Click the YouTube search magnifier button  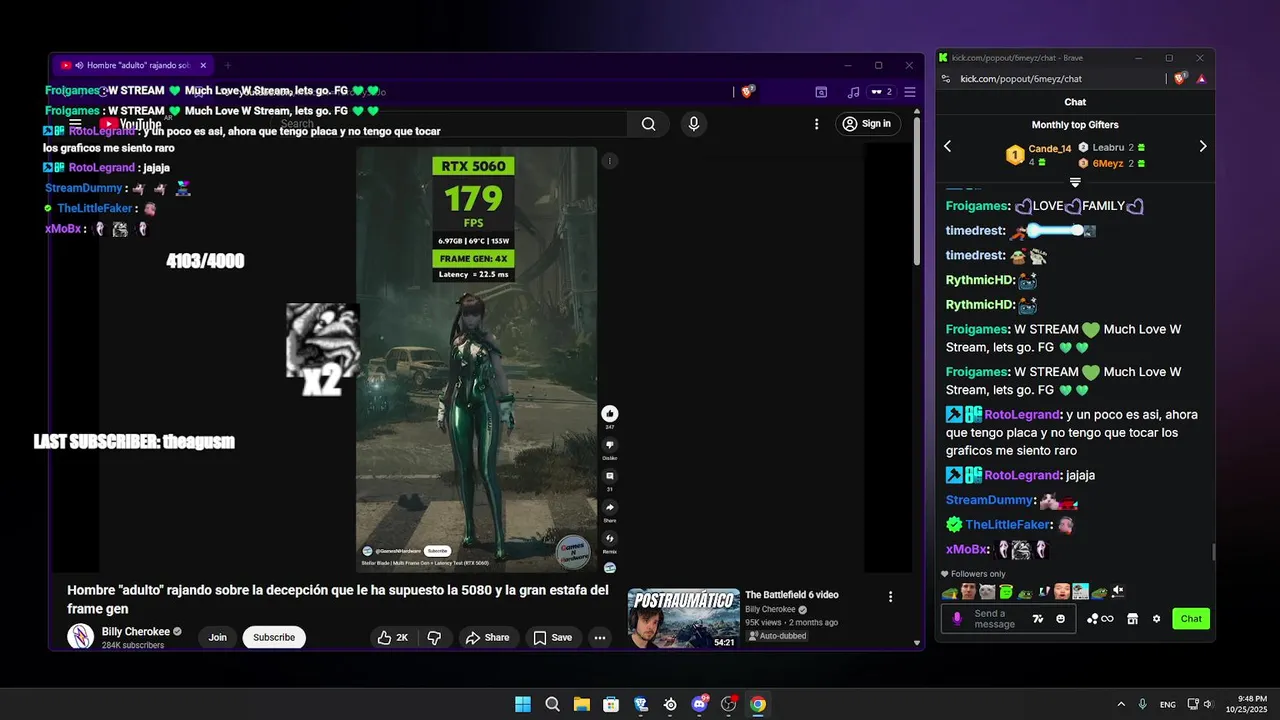click(x=649, y=124)
